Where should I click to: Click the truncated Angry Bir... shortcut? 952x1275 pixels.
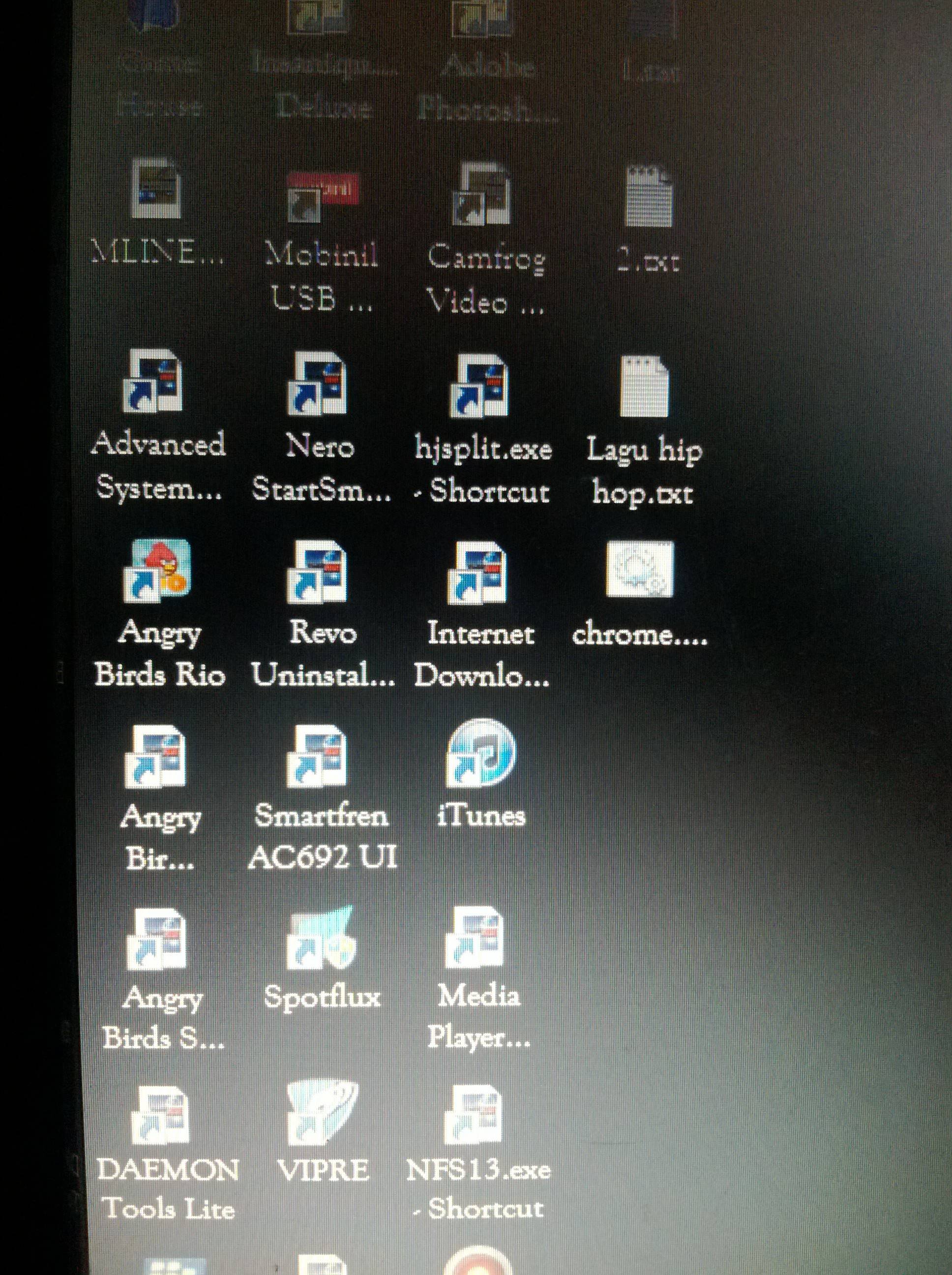click(x=155, y=757)
